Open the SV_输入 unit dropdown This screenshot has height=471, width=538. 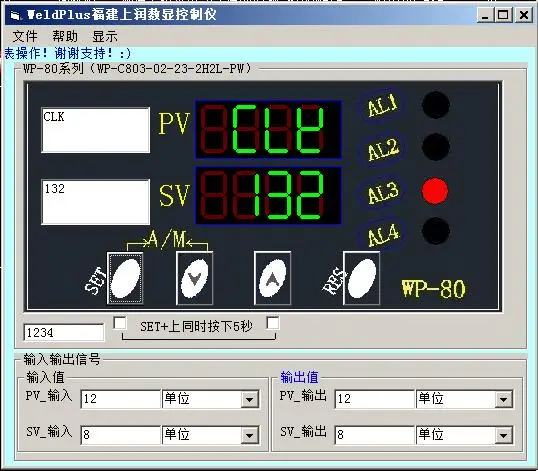pos(249,435)
